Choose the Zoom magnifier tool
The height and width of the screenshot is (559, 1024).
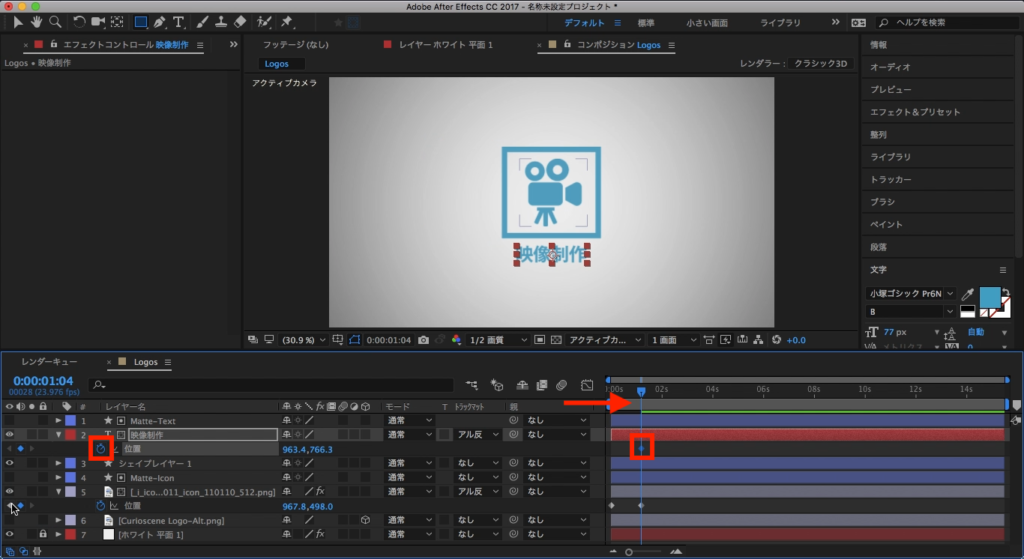pos(55,21)
